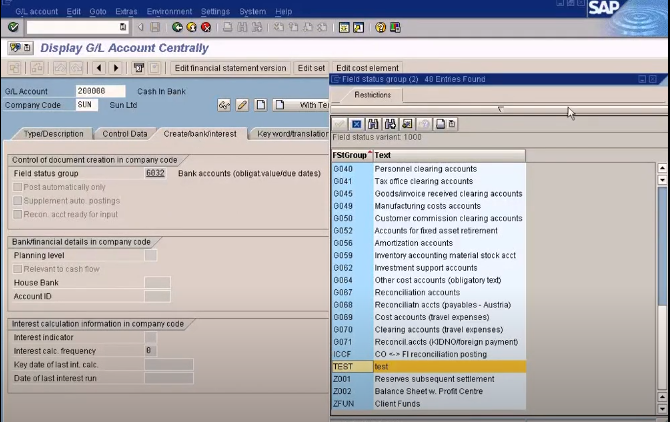Toggle Post automatically only checkbox

tap(18, 187)
